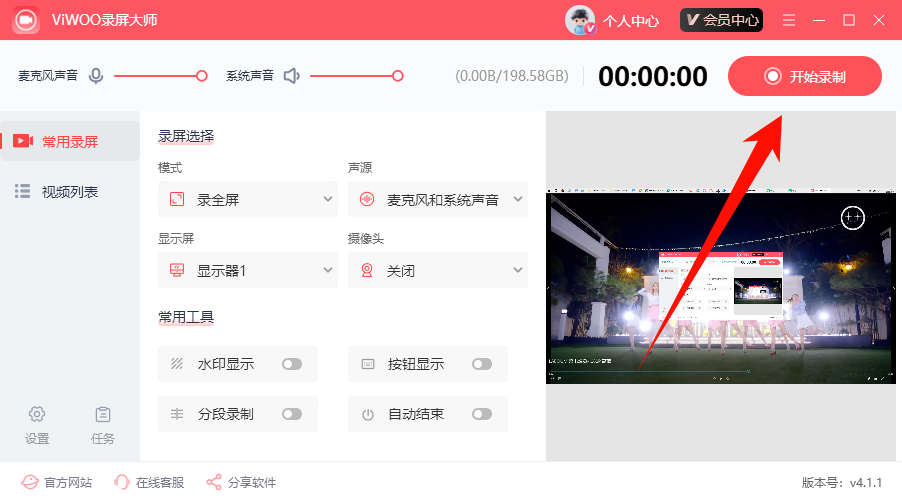Mute the microphone with its mic icon
The width and height of the screenshot is (902, 502).
point(96,76)
